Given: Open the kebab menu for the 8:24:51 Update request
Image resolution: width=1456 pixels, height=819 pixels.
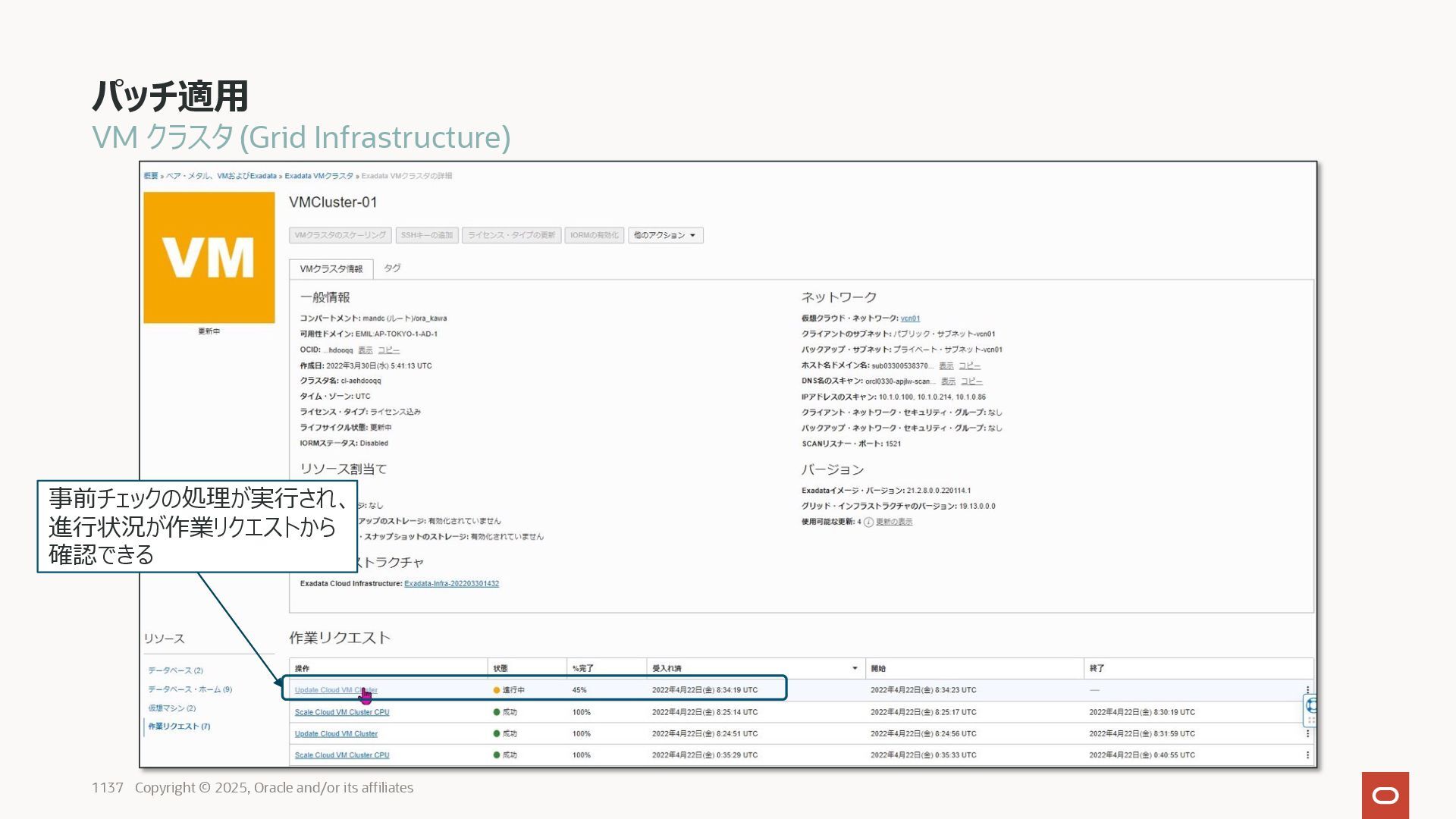Looking at the screenshot, I should click(1307, 733).
